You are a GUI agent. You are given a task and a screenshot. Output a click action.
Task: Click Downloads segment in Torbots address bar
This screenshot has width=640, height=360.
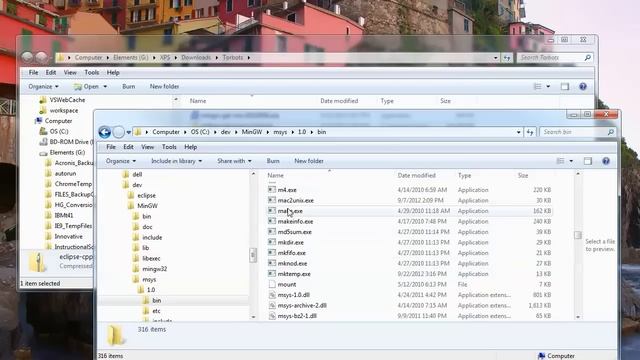(x=196, y=58)
